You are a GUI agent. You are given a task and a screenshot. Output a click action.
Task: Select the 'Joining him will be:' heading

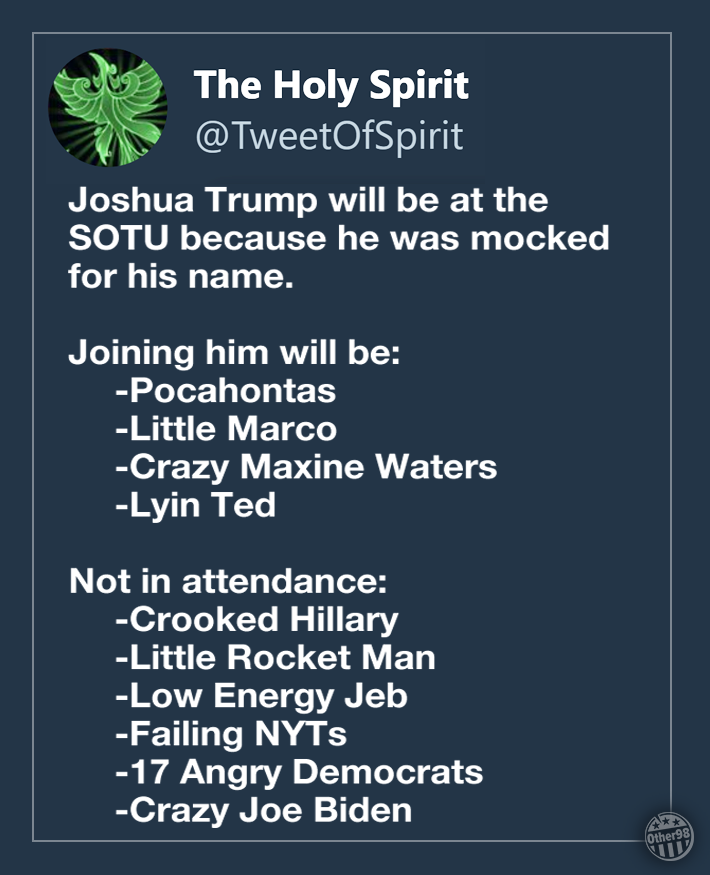[x=234, y=354]
